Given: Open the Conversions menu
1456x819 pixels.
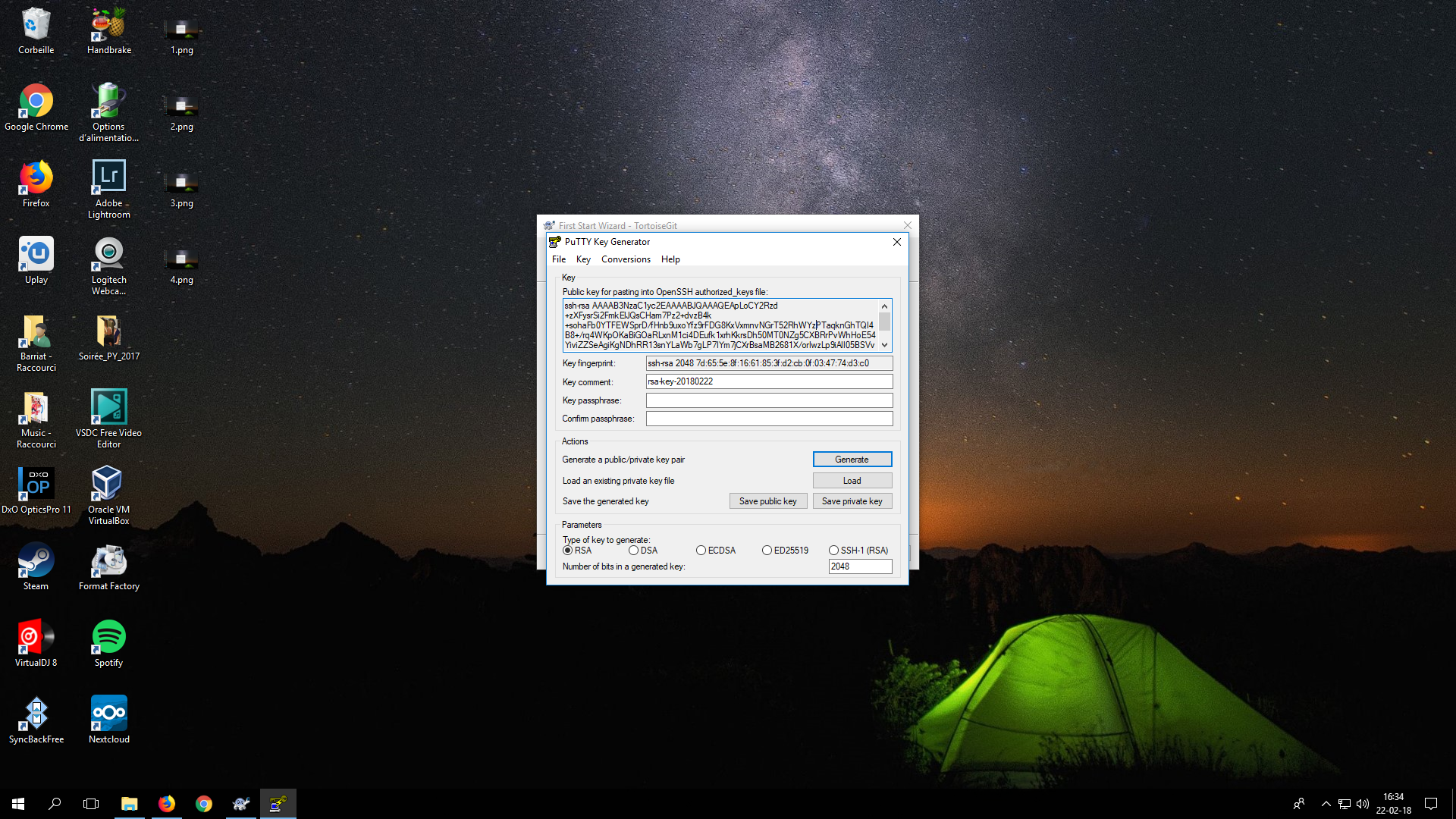Looking at the screenshot, I should click(x=626, y=259).
